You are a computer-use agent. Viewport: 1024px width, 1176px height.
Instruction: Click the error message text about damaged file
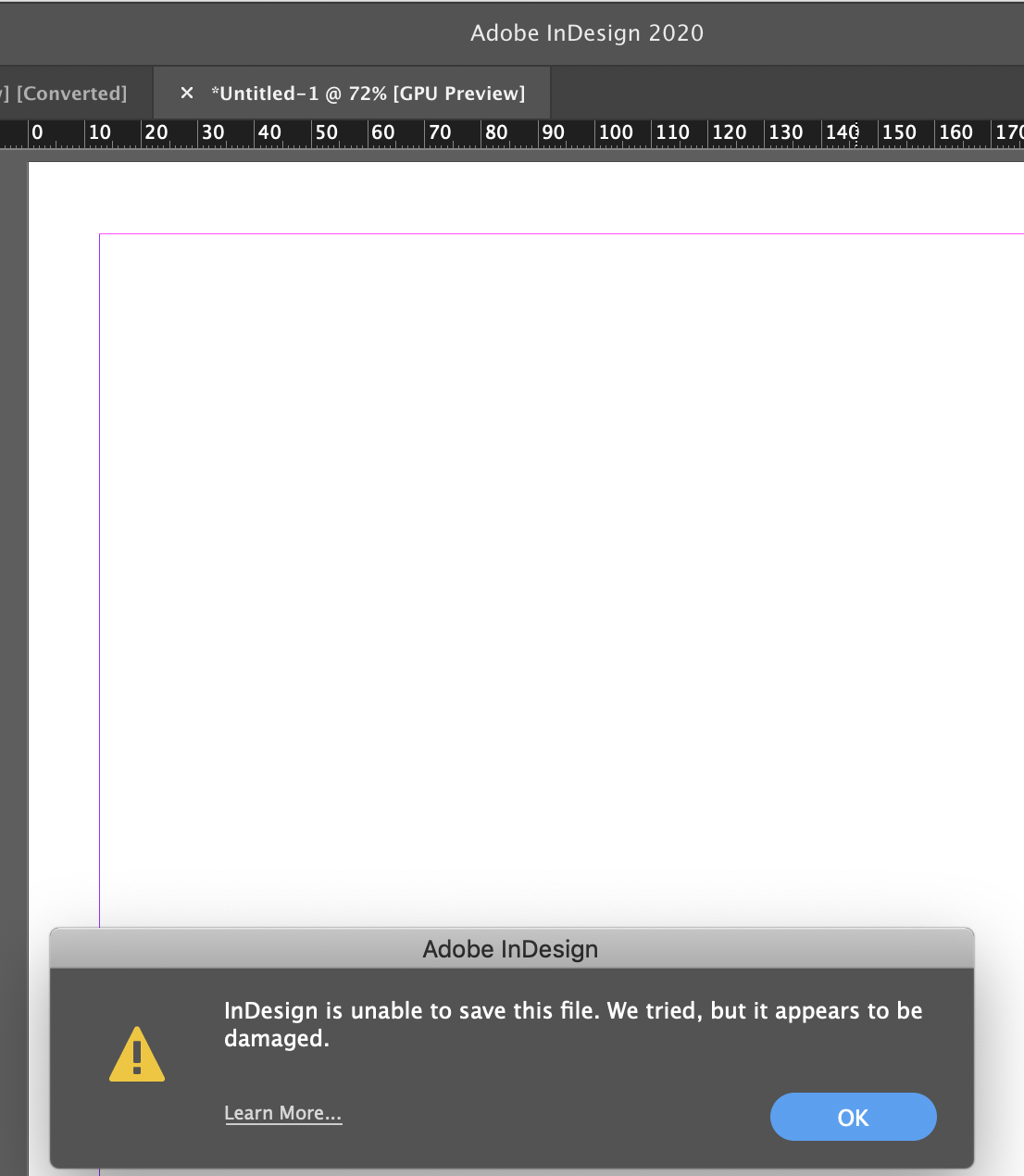[573, 1024]
